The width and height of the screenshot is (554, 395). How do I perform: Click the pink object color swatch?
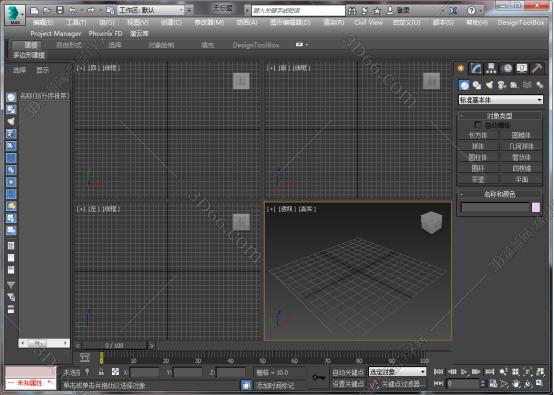pyautogui.click(x=536, y=208)
